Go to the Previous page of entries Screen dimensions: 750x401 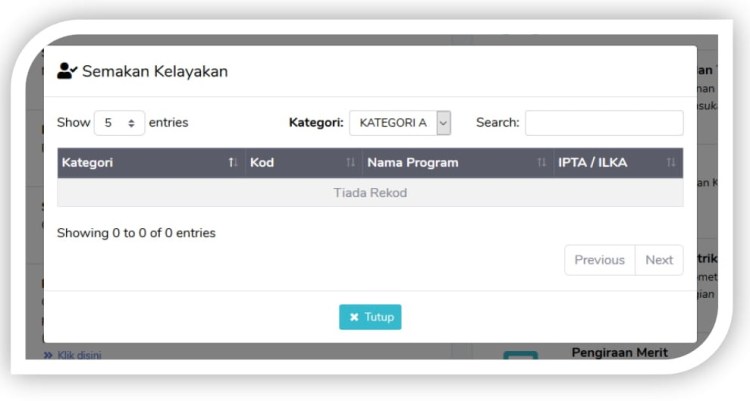point(599,260)
